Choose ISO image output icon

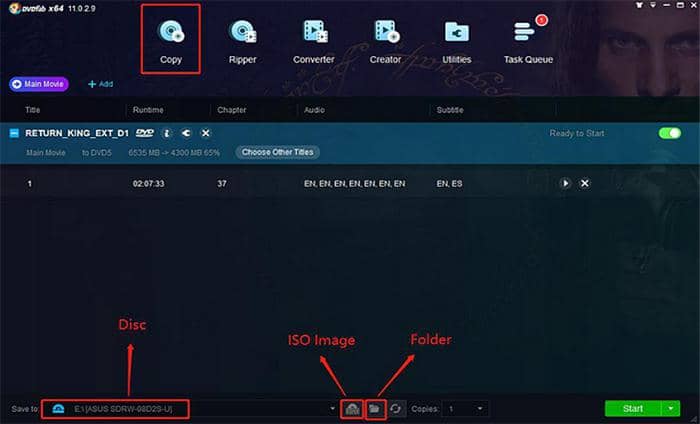(x=352, y=409)
